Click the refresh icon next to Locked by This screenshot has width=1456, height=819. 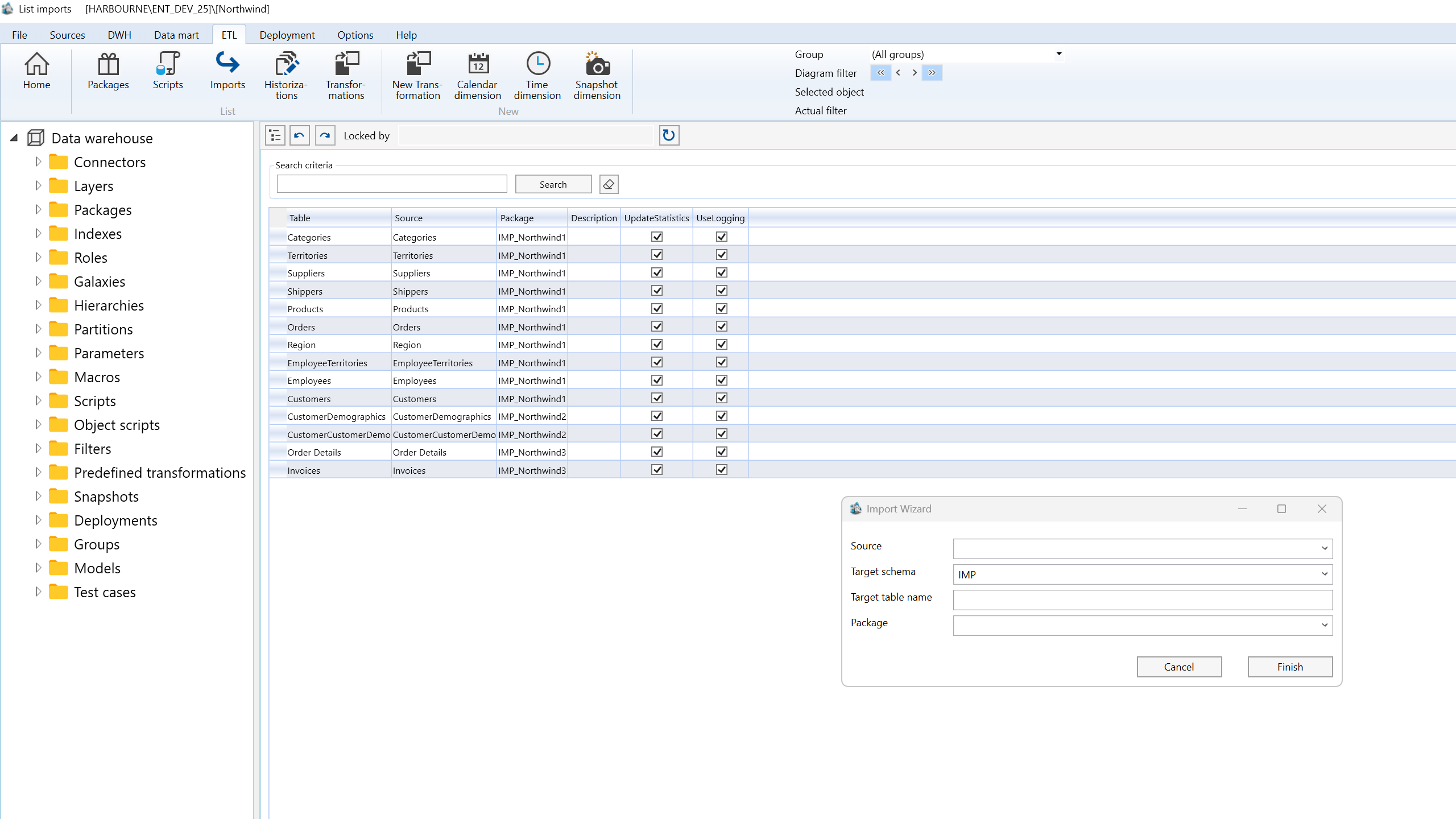[x=669, y=135]
